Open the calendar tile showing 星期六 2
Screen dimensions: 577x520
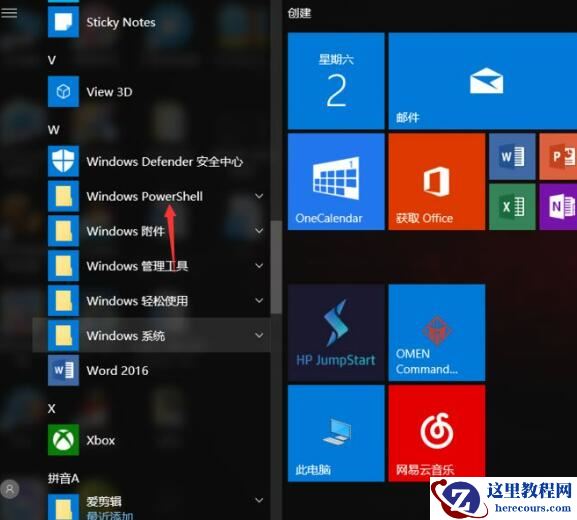pos(336,81)
